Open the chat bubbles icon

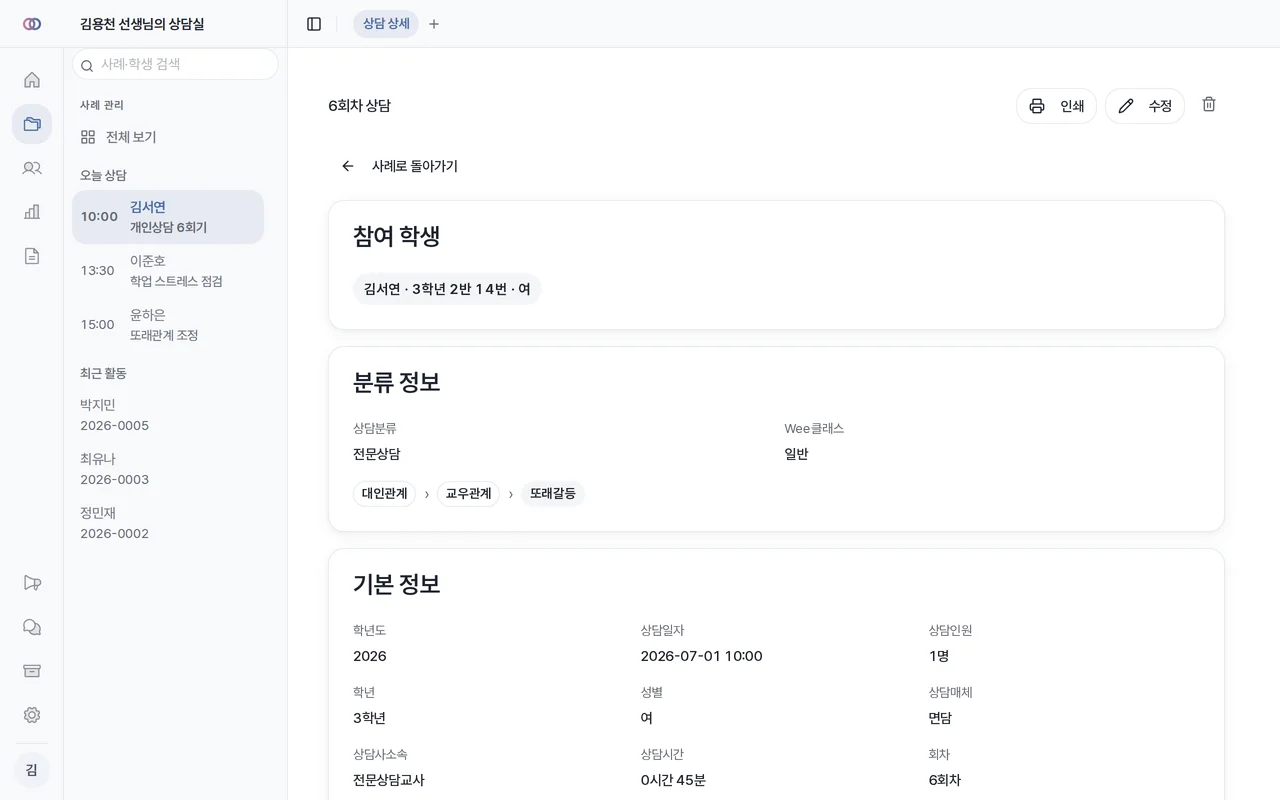click(x=32, y=627)
